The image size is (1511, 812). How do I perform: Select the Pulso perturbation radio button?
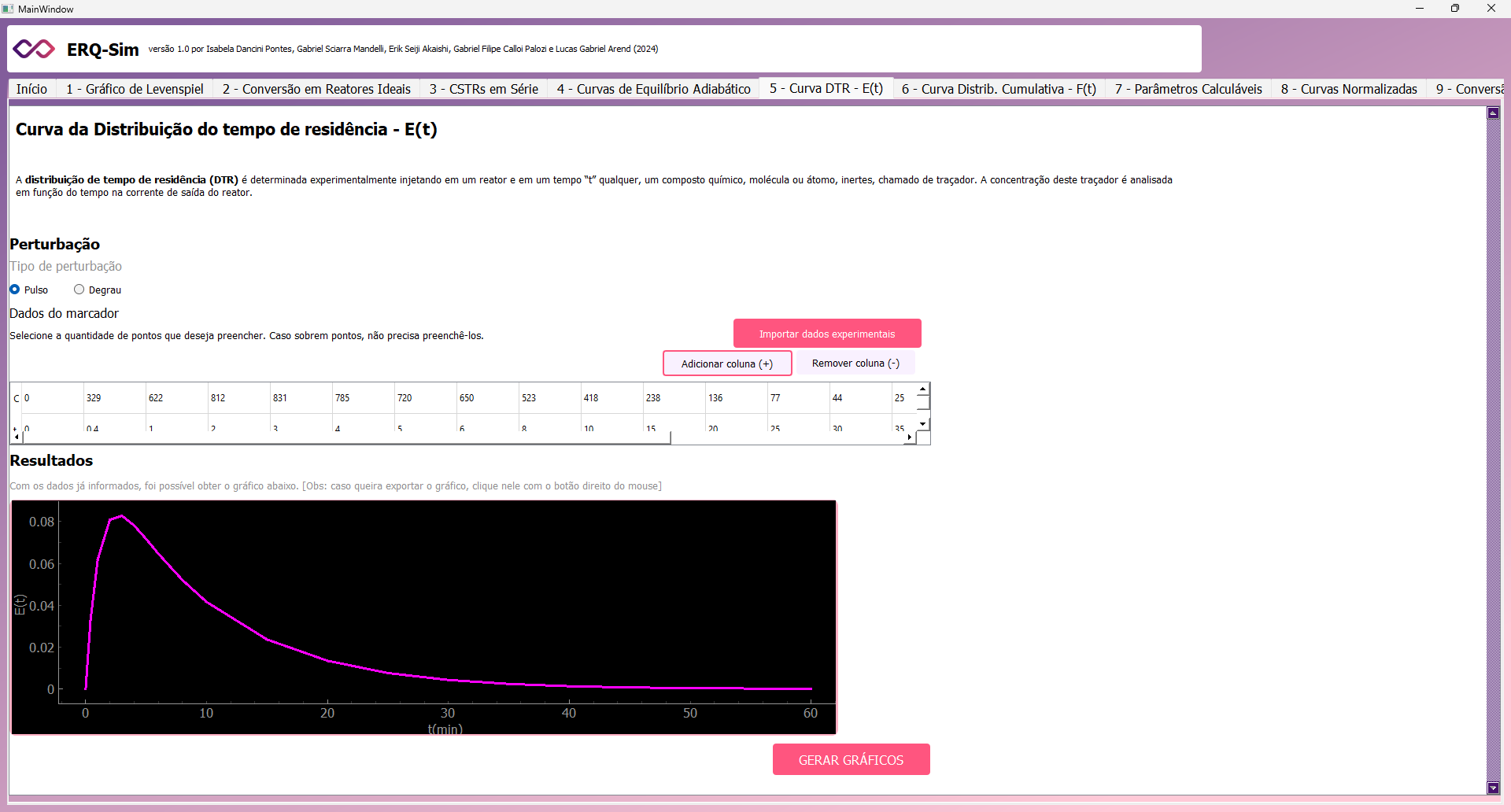15,290
